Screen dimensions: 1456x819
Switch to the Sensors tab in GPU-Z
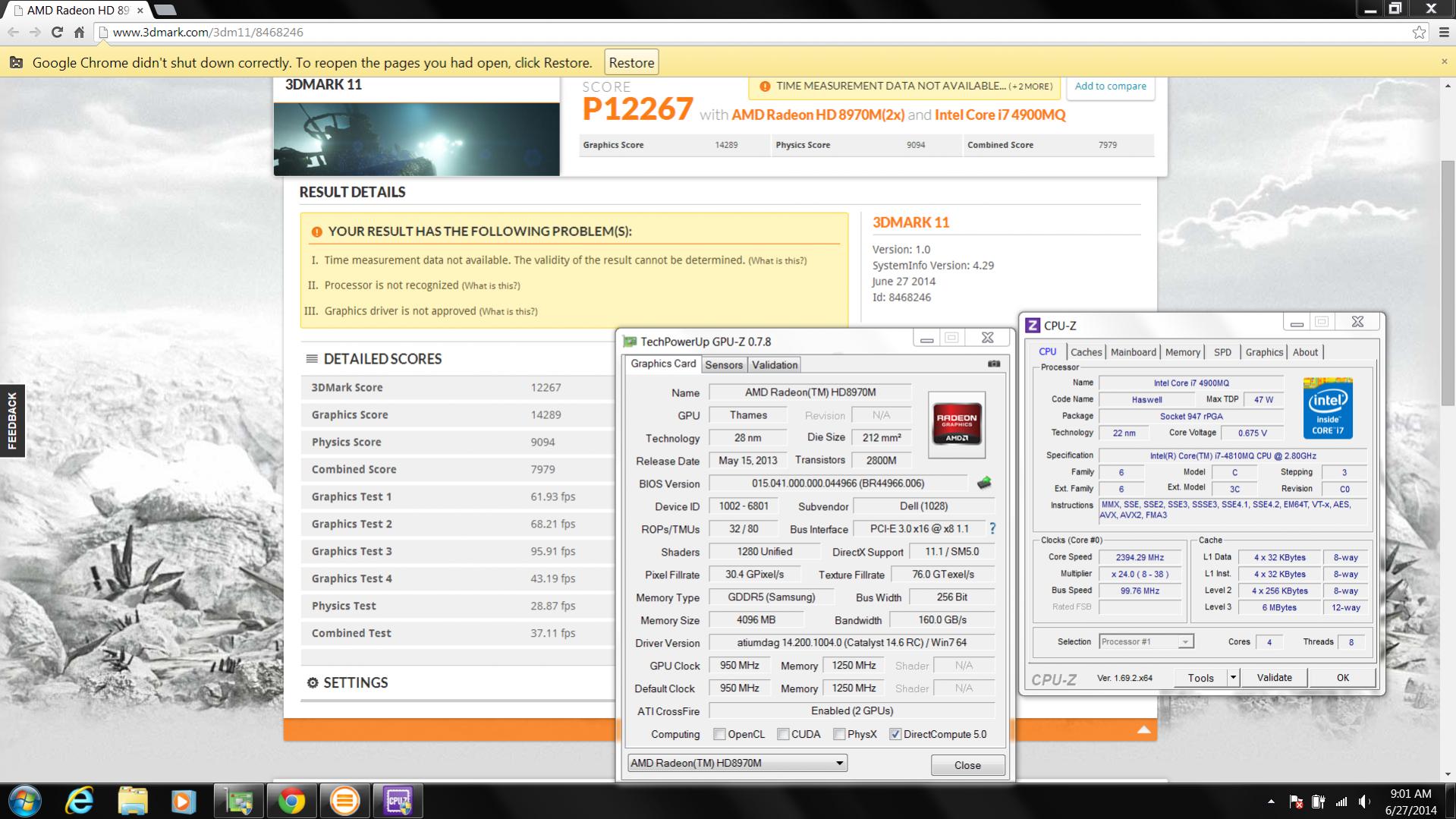(x=724, y=365)
